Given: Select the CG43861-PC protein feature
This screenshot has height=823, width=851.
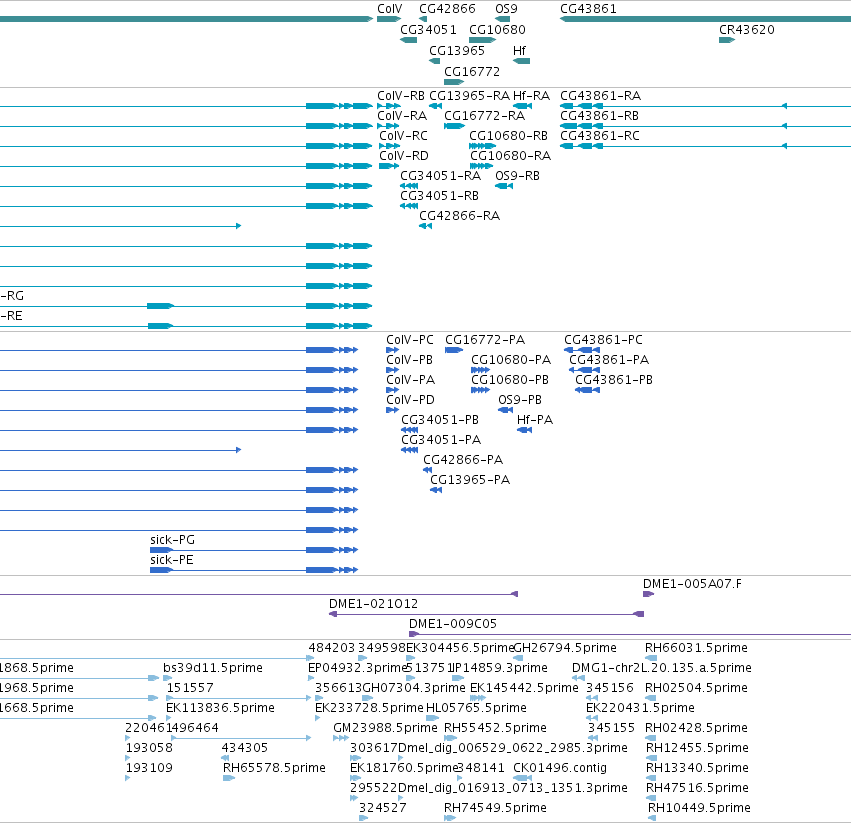Looking at the screenshot, I should (x=582, y=350).
